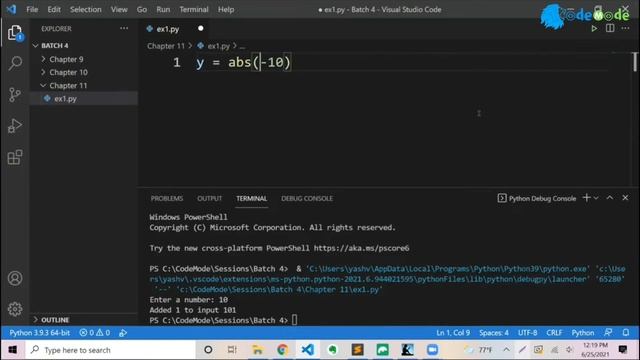Viewport: 640px width, 360px height.
Task: Click Ln 1, Col 9 position indicator
Action: [x=453, y=333]
